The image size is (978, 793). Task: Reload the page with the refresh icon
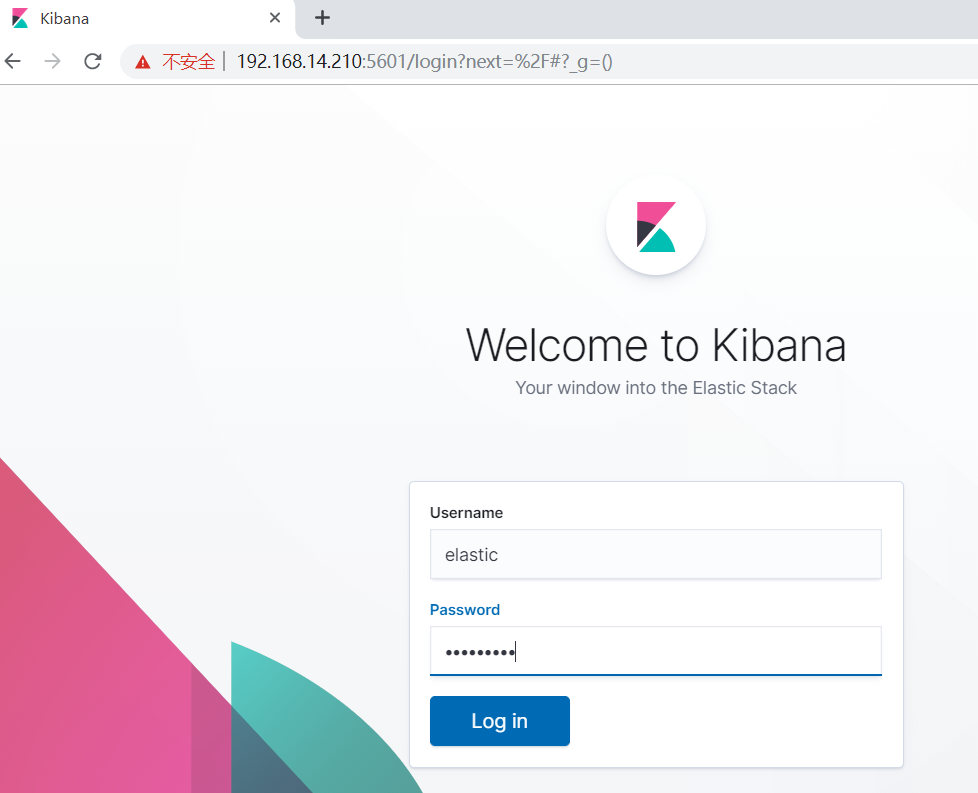93,61
